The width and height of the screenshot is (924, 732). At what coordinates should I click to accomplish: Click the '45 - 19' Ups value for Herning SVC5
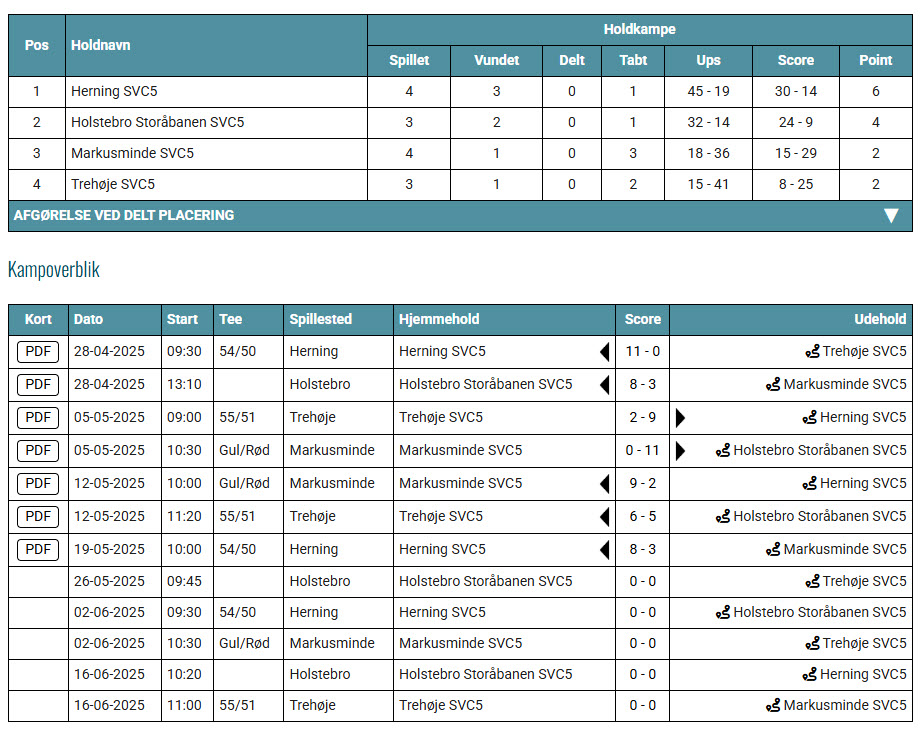(708, 91)
